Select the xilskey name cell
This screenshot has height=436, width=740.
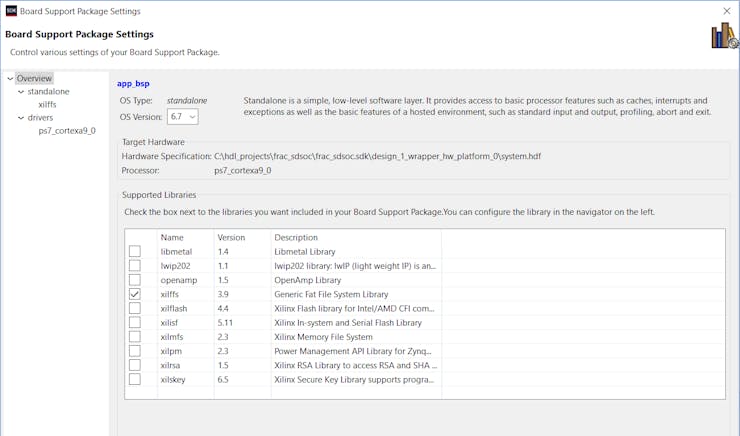click(x=173, y=379)
